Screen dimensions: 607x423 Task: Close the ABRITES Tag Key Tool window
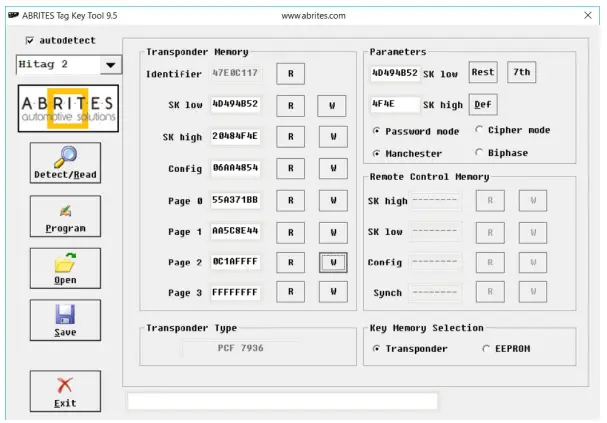pos(588,15)
